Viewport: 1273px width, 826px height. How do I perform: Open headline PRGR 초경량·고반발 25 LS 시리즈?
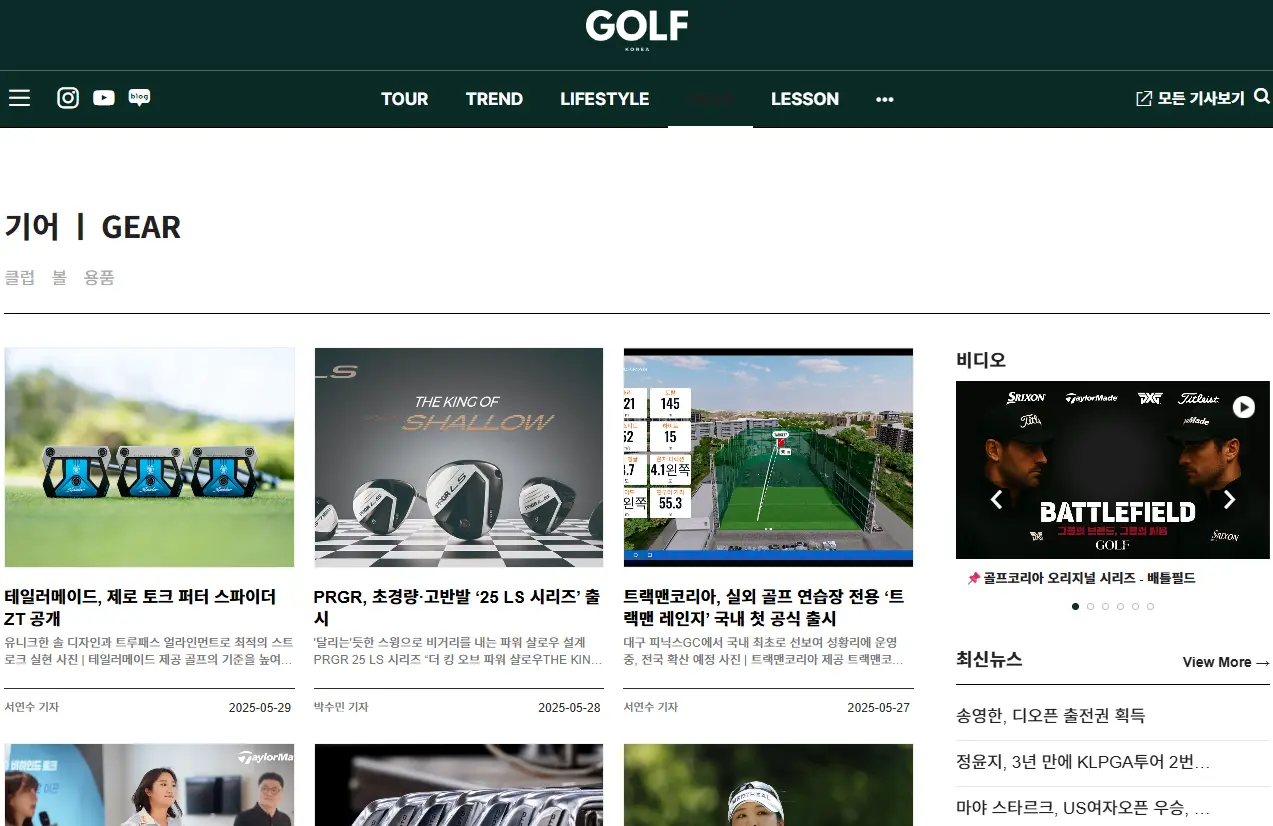point(457,608)
